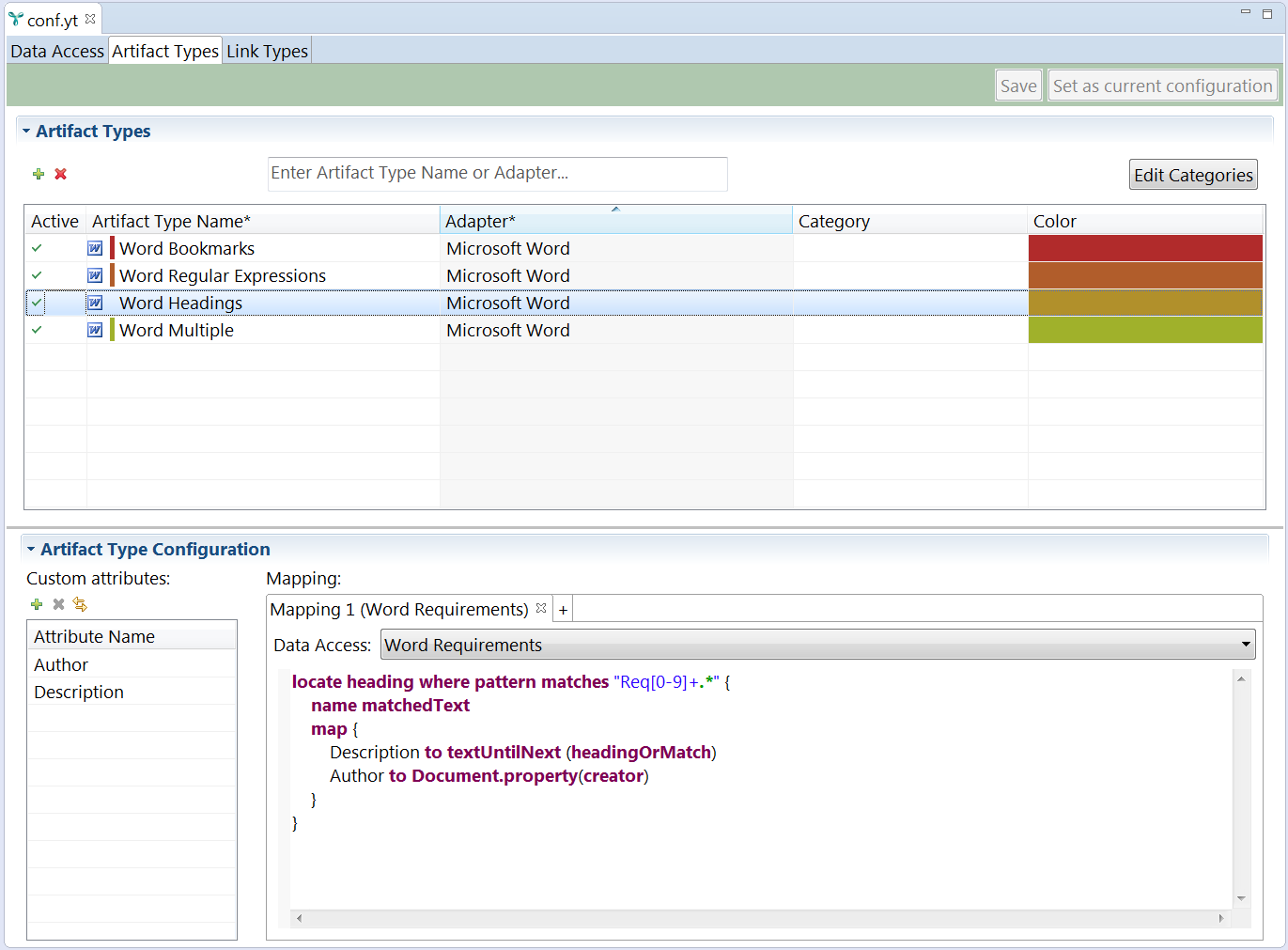Select the Author attribute row

click(x=132, y=664)
